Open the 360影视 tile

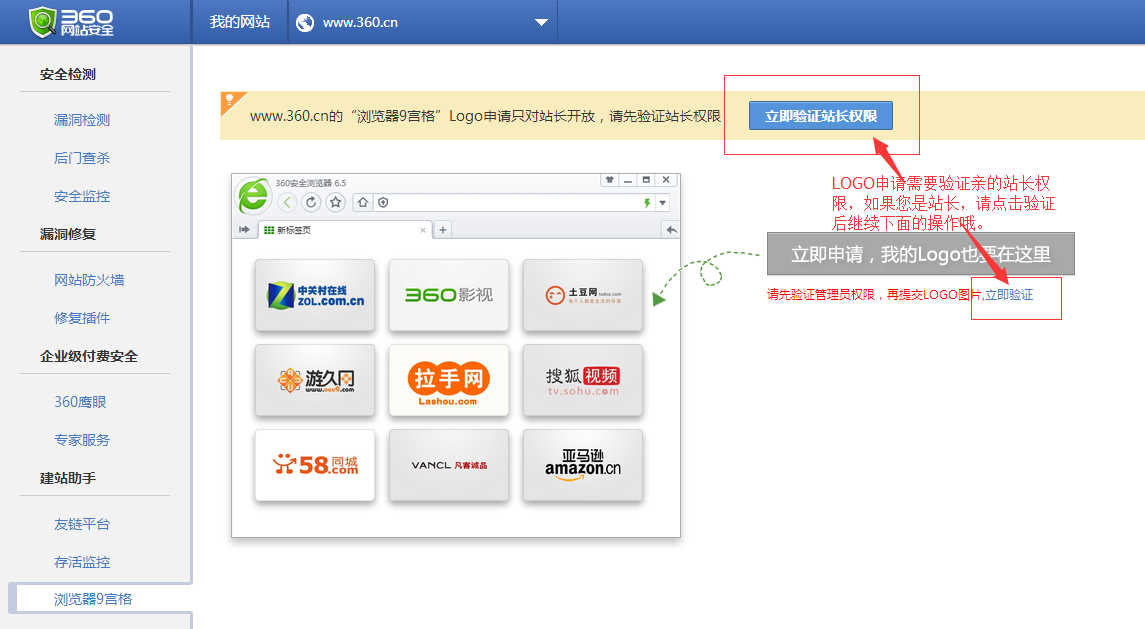pyautogui.click(x=448, y=295)
